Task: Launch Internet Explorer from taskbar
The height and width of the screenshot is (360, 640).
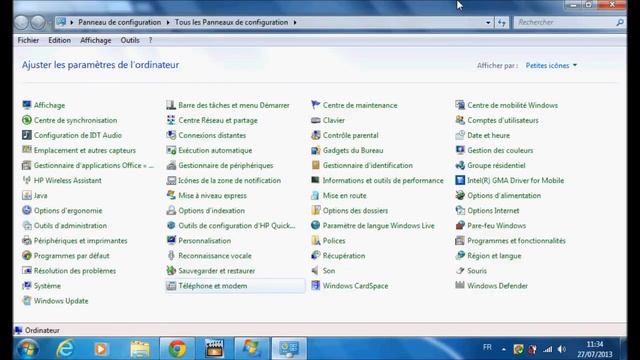Action: point(64,349)
